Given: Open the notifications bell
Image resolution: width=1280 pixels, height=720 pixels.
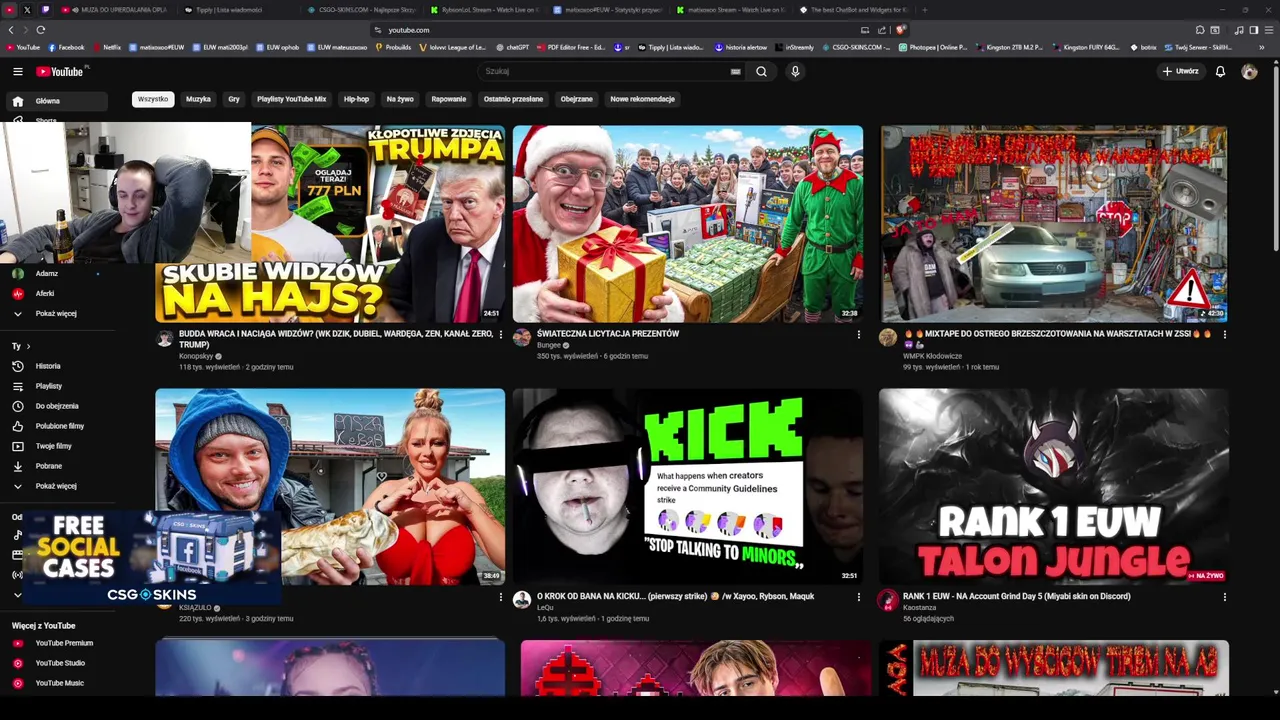Looking at the screenshot, I should click(x=1220, y=72).
